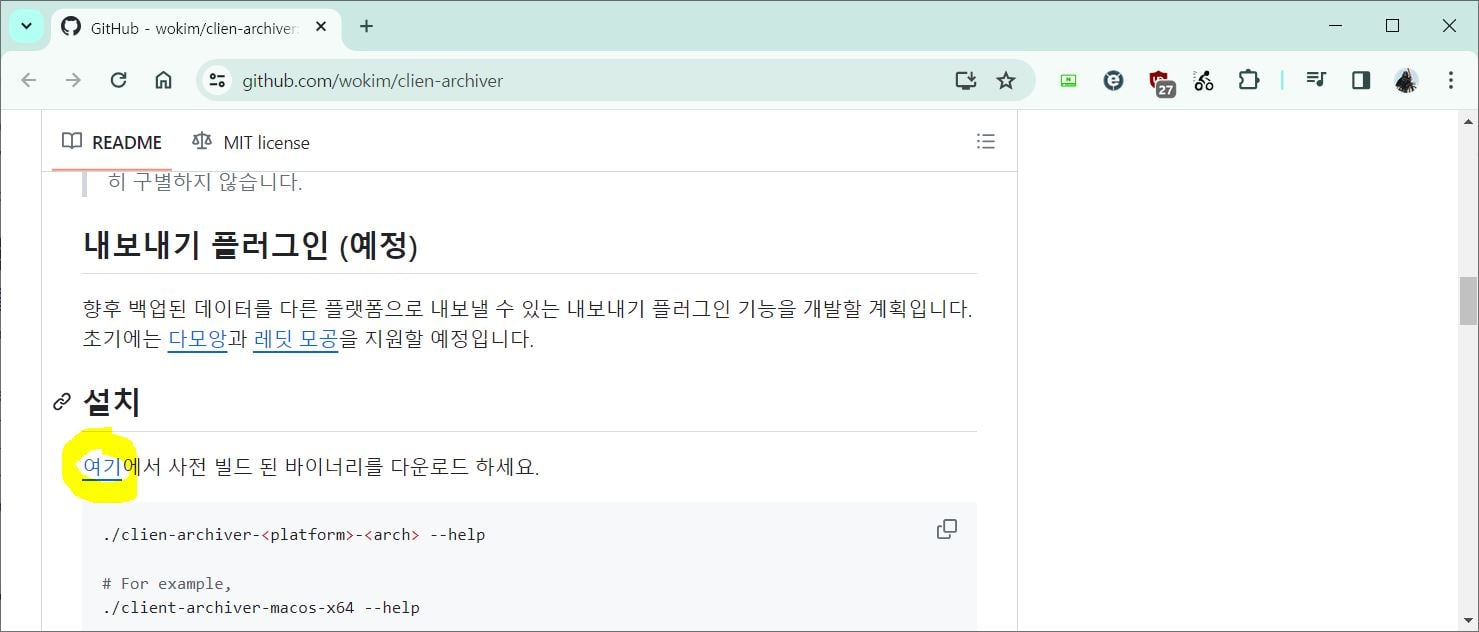Click the install app icon in address bar

[965, 81]
